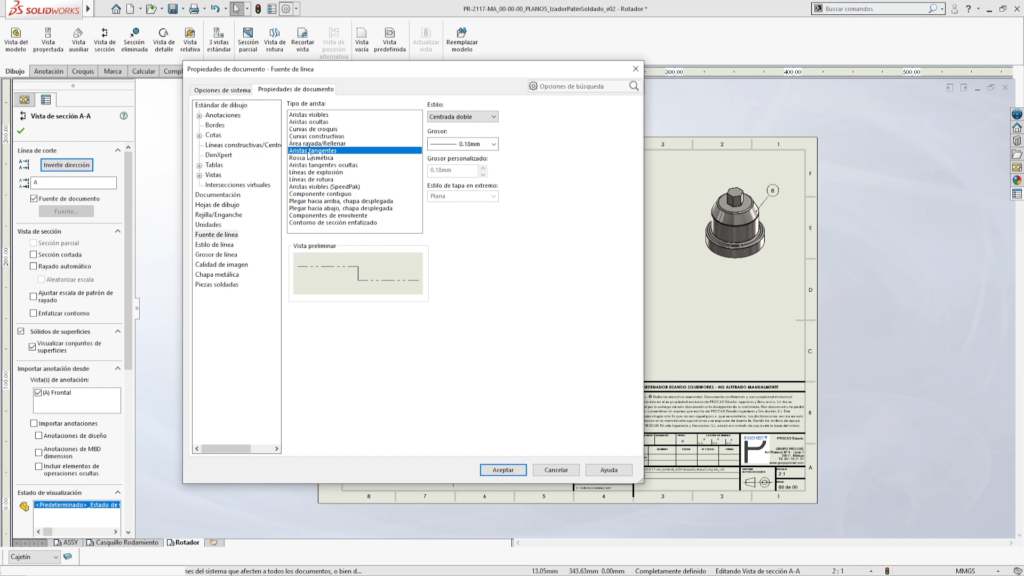Select Grosor de línea in options tree
Image resolution: width=1024 pixels, height=576 pixels.
(216, 255)
